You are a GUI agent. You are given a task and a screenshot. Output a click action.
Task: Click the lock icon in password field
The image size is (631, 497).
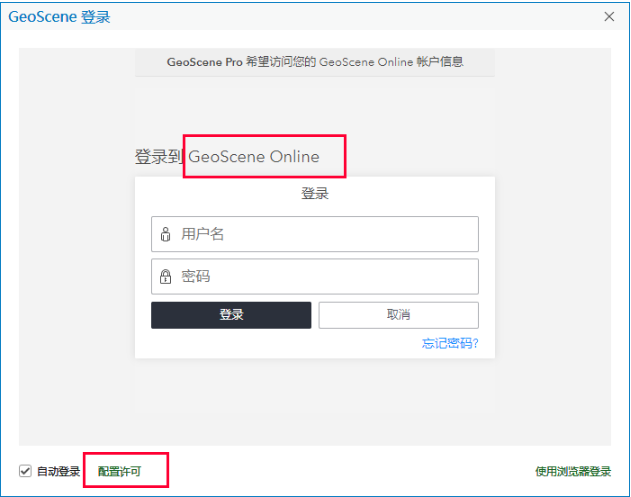point(165,276)
